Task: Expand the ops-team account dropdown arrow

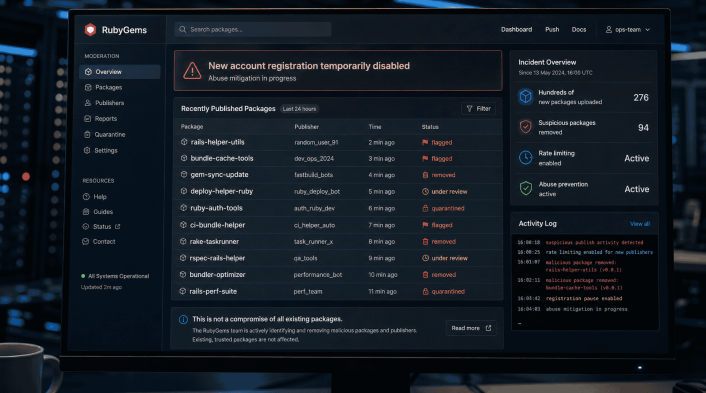Action: [647, 30]
